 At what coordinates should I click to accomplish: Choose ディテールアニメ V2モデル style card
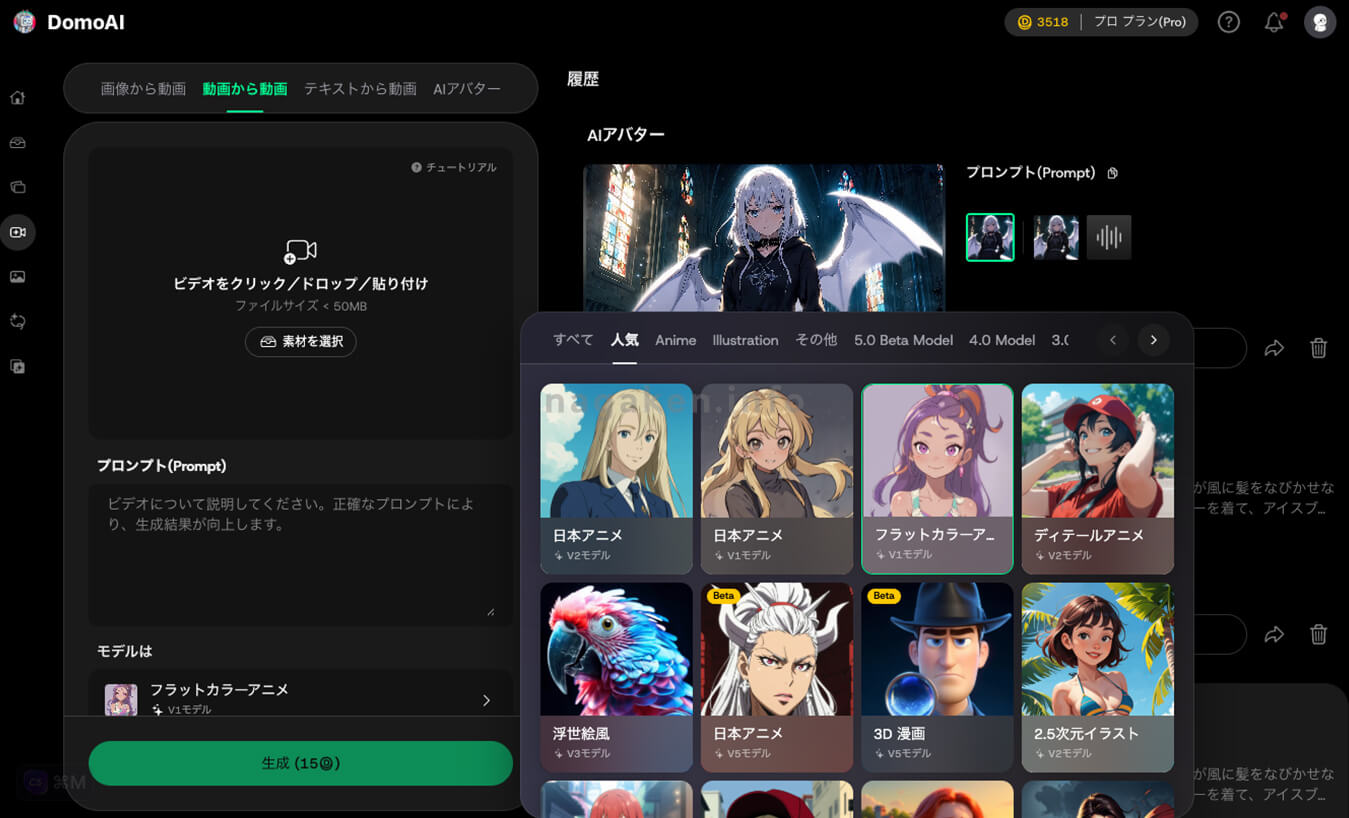coord(1098,478)
